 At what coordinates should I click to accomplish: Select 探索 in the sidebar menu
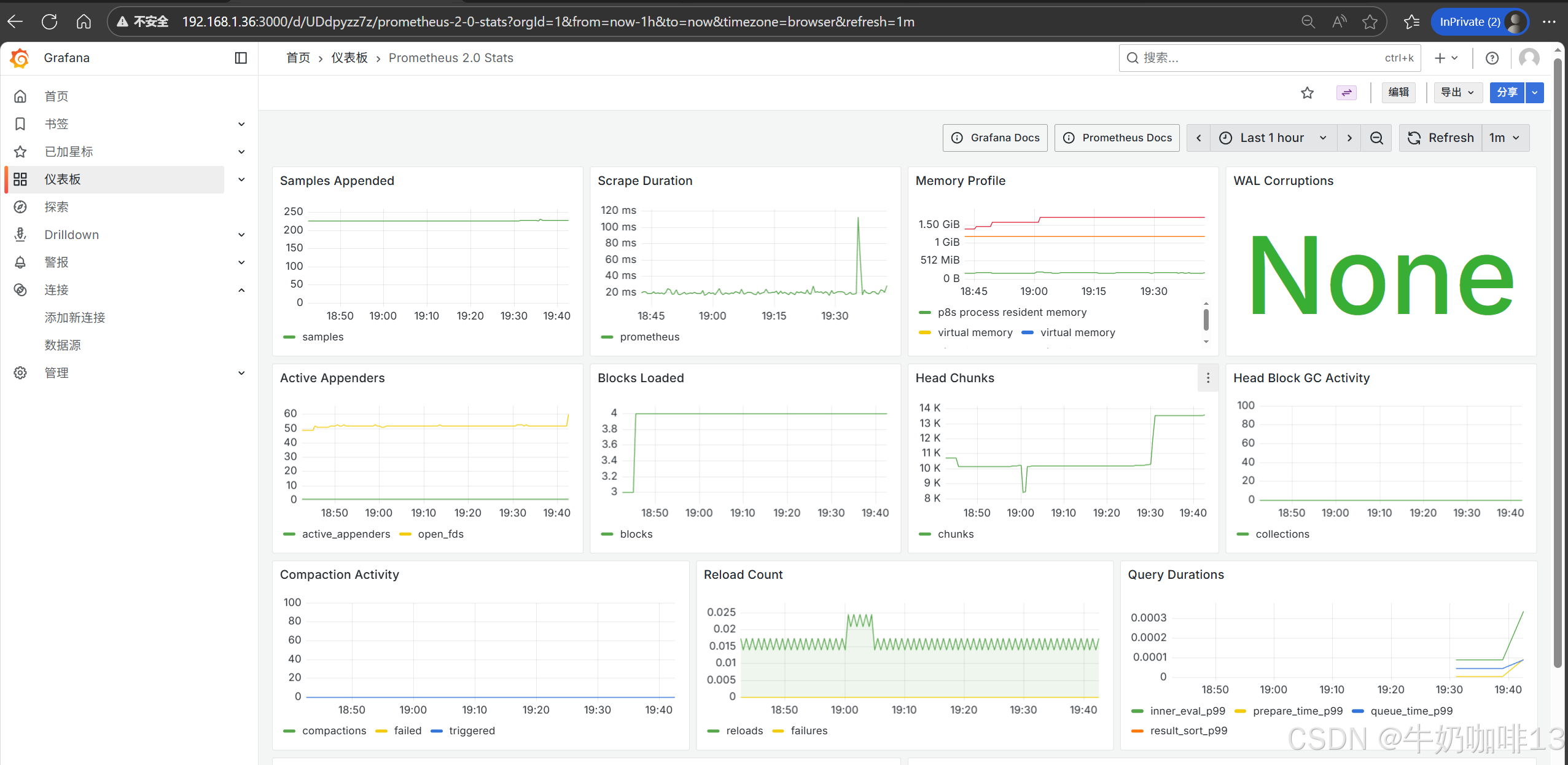(x=57, y=207)
